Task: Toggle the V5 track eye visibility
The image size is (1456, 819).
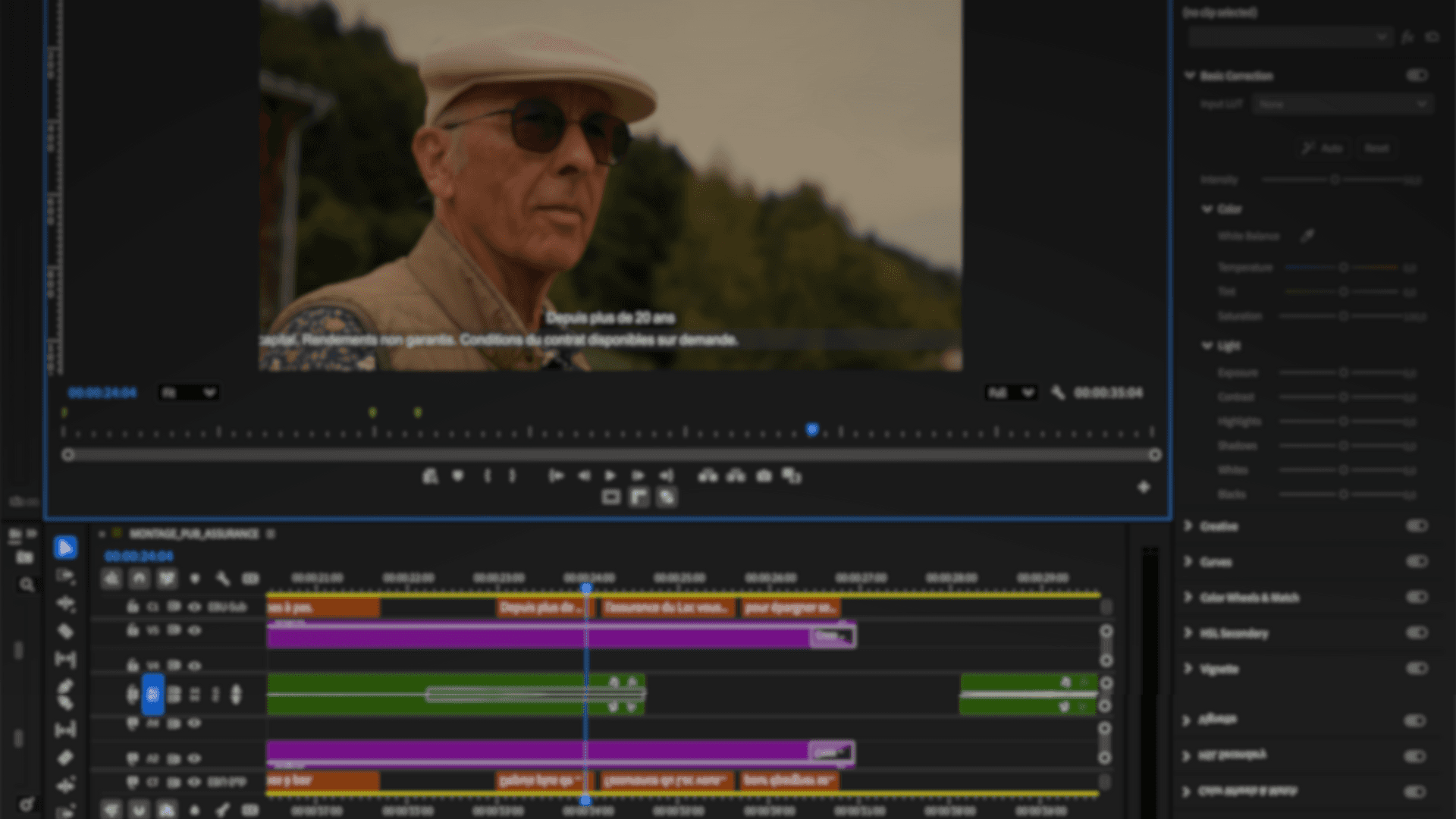Action: [194, 630]
